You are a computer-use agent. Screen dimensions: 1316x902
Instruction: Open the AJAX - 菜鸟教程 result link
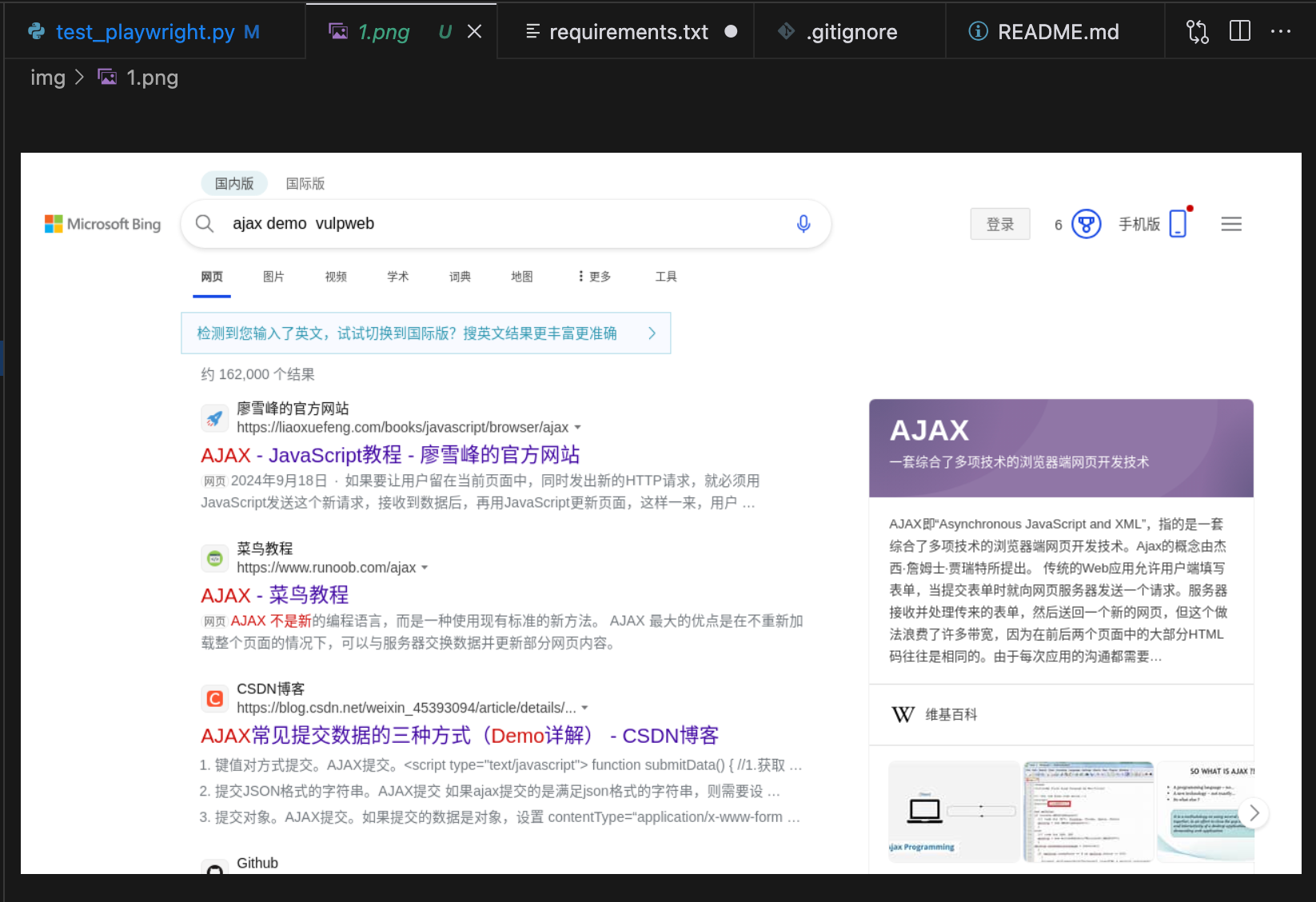coord(275,595)
